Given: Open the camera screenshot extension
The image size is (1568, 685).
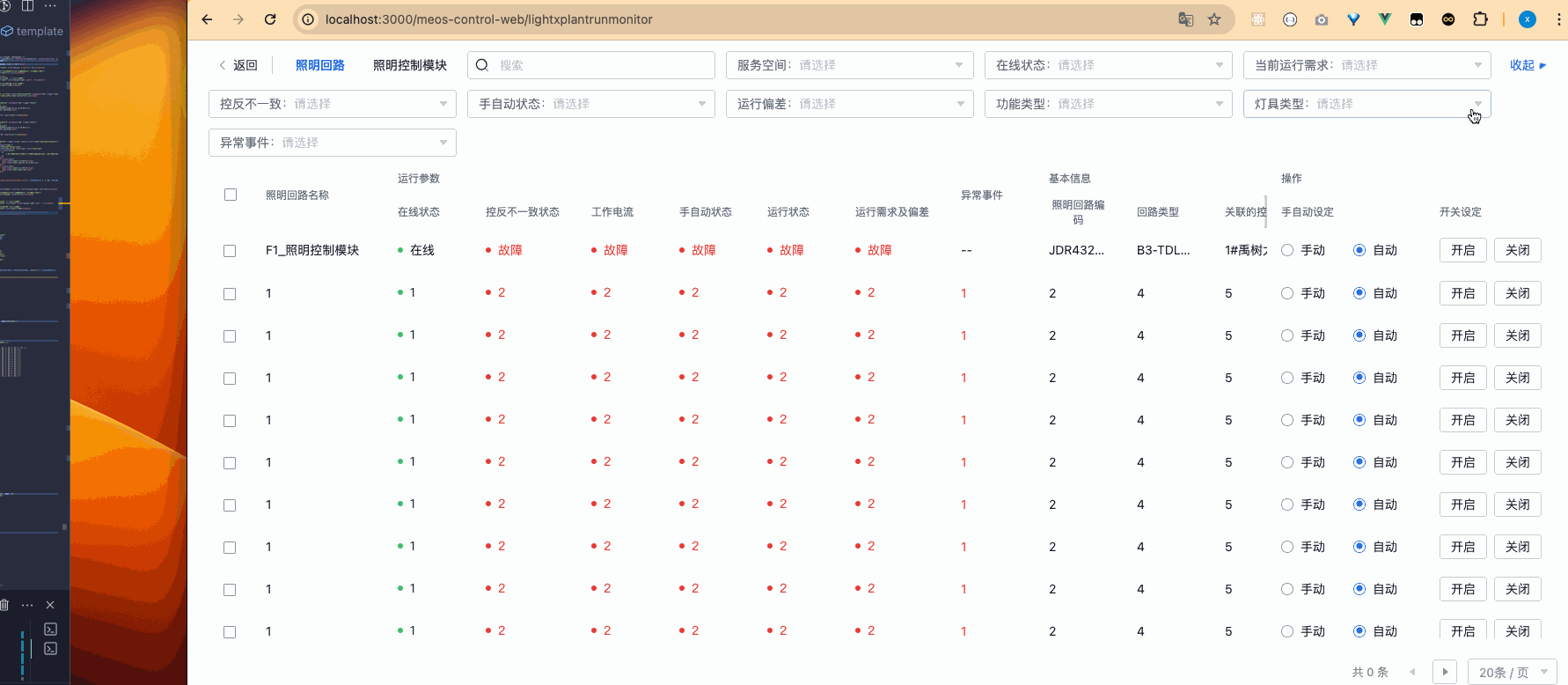Looking at the screenshot, I should 1322,19.
